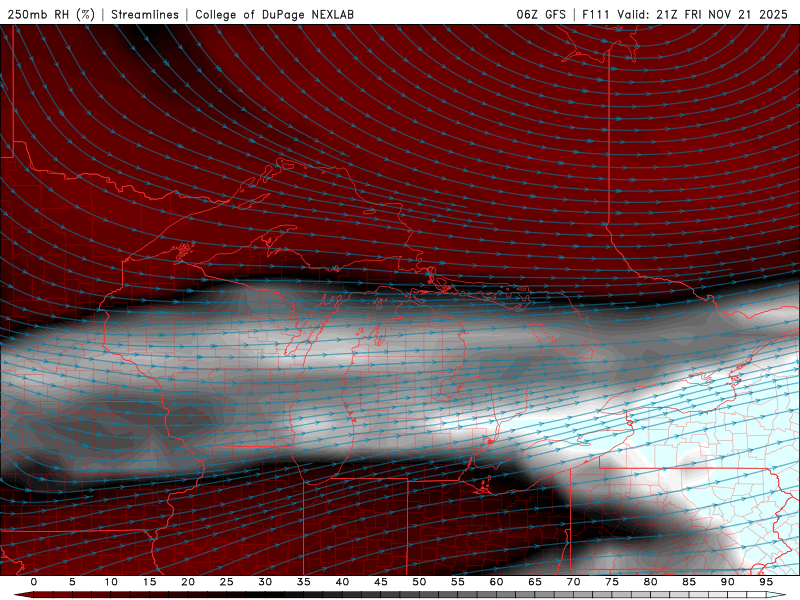Viewport: 800px width, 600px height.
Task: Click the 95 value on the color scale
Action: click(x=766, y=582)
